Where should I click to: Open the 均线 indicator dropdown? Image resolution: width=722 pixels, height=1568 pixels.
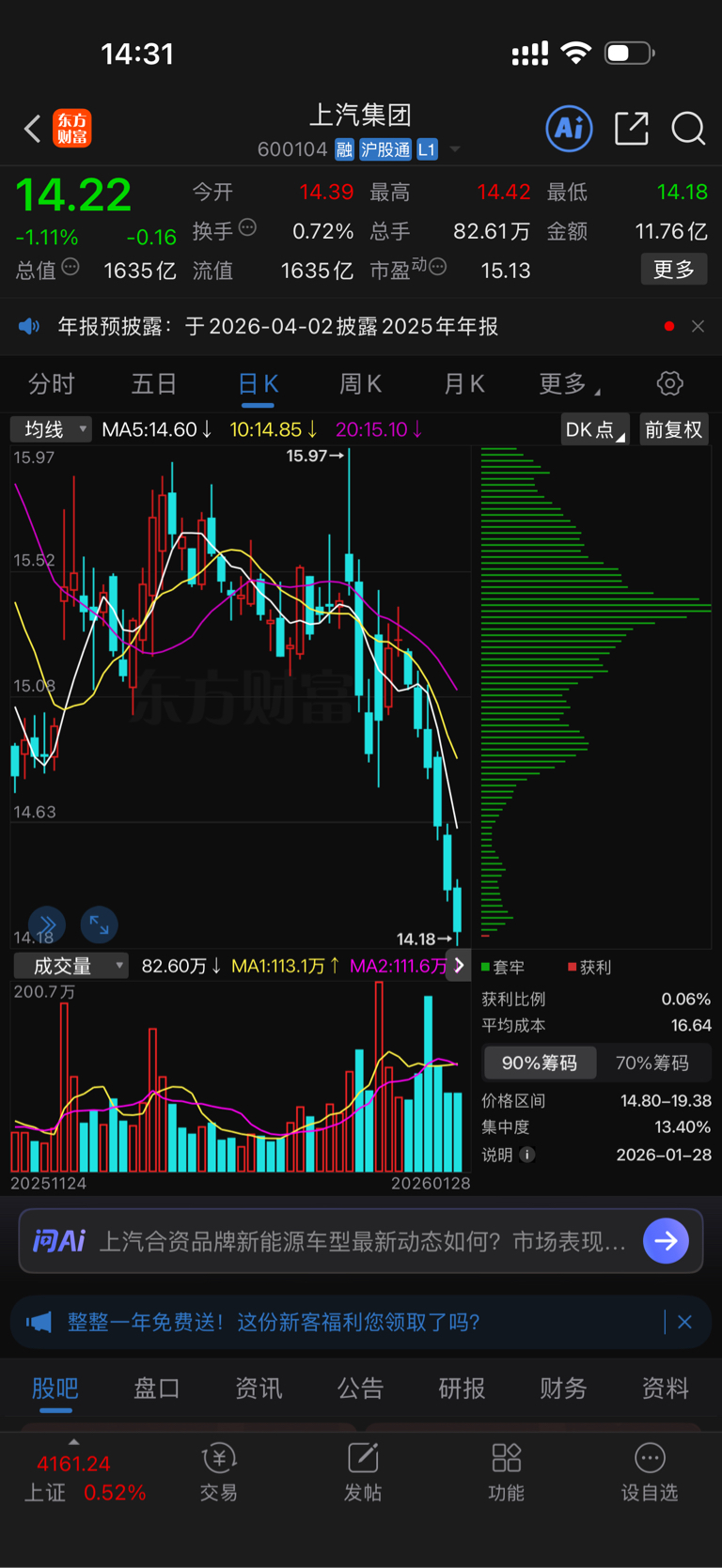tap(51, 429)
